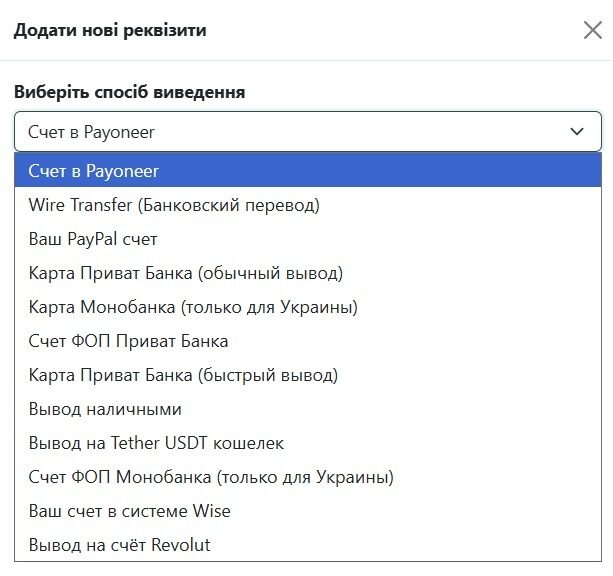Click the word Revolut in last option
The height and width of the screenshot is (576, 613).
coord(181,545)
